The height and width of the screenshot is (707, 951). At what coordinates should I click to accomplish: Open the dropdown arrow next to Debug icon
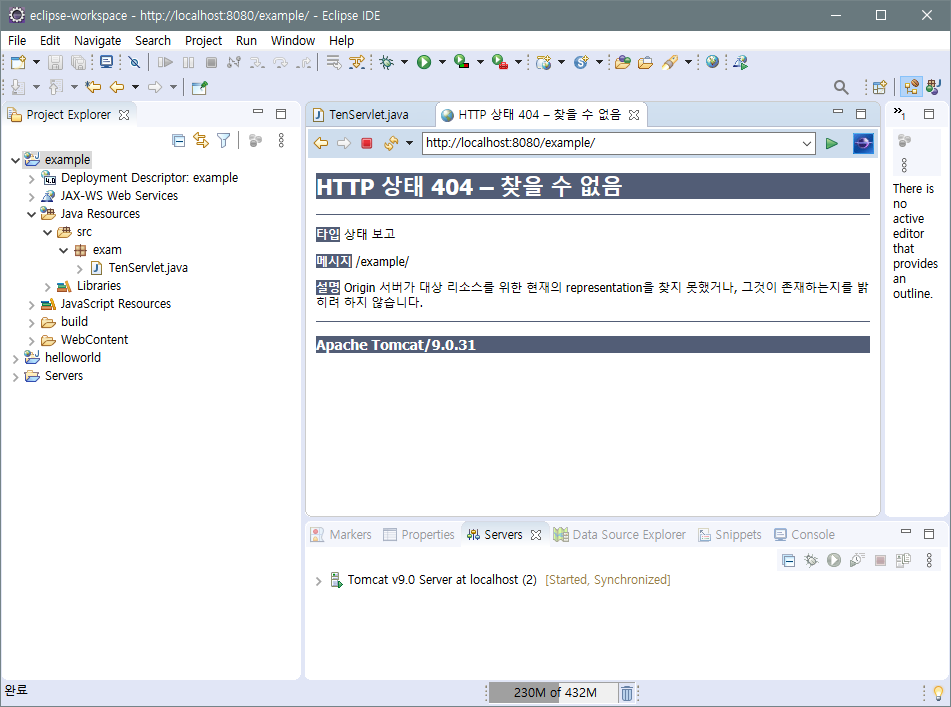tap(404, 62)
